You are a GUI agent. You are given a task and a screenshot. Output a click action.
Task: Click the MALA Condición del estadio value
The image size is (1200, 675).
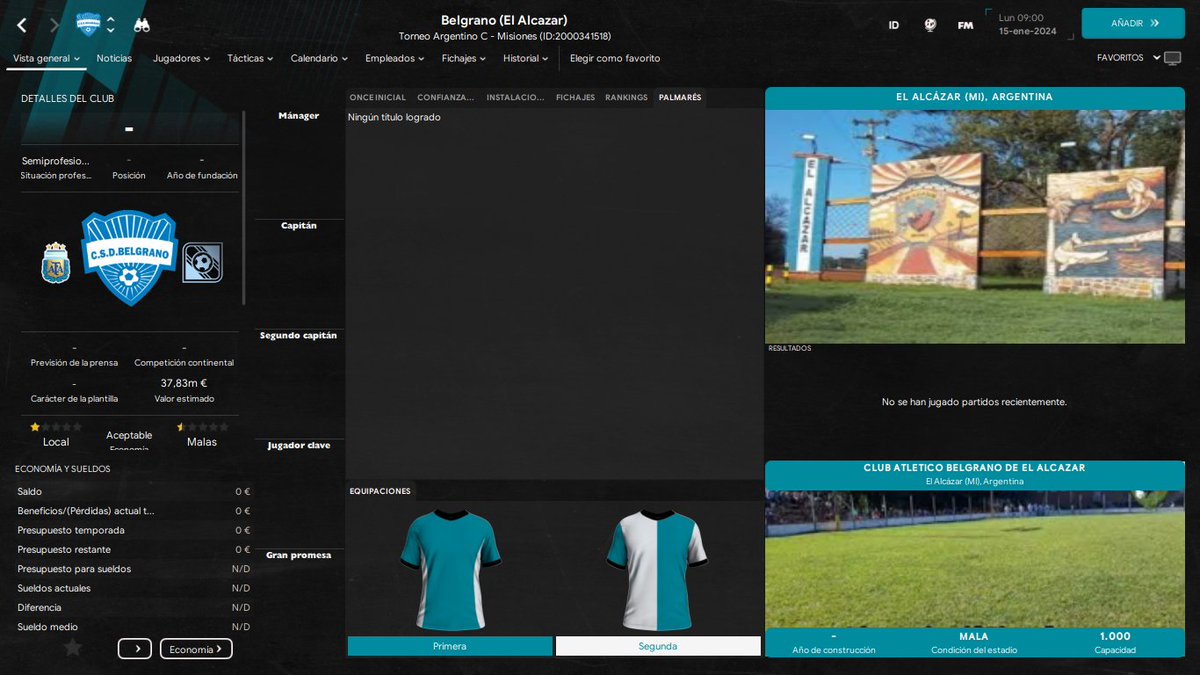pos(973,636)
